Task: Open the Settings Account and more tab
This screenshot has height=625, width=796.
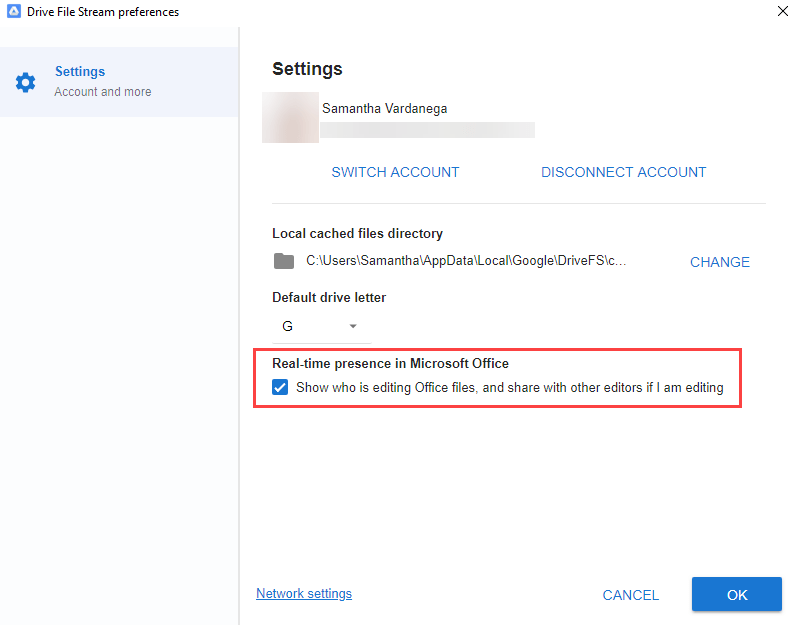Action: pyautogui.click(x=119, y=82)
